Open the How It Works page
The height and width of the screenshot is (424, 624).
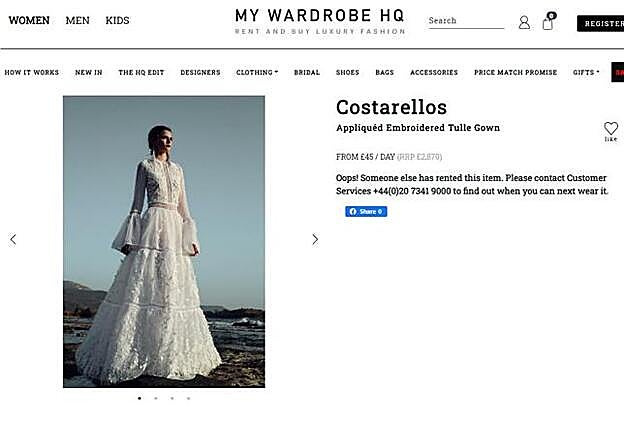pyautogui.click(x=32, y=73)
